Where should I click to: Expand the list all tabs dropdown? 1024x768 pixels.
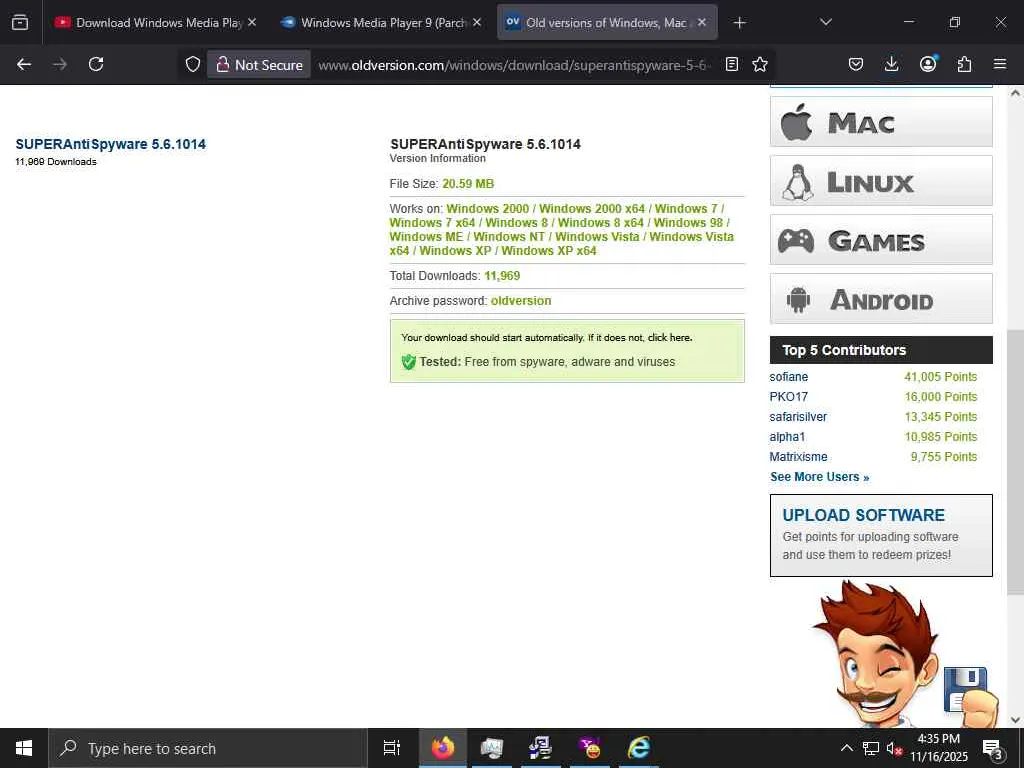click(x=825, y=22)
